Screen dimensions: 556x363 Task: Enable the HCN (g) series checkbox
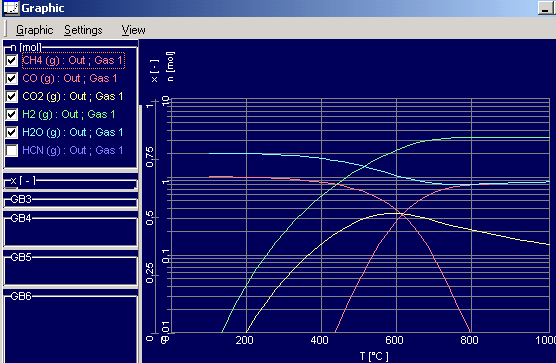click(x=11, y=150)
